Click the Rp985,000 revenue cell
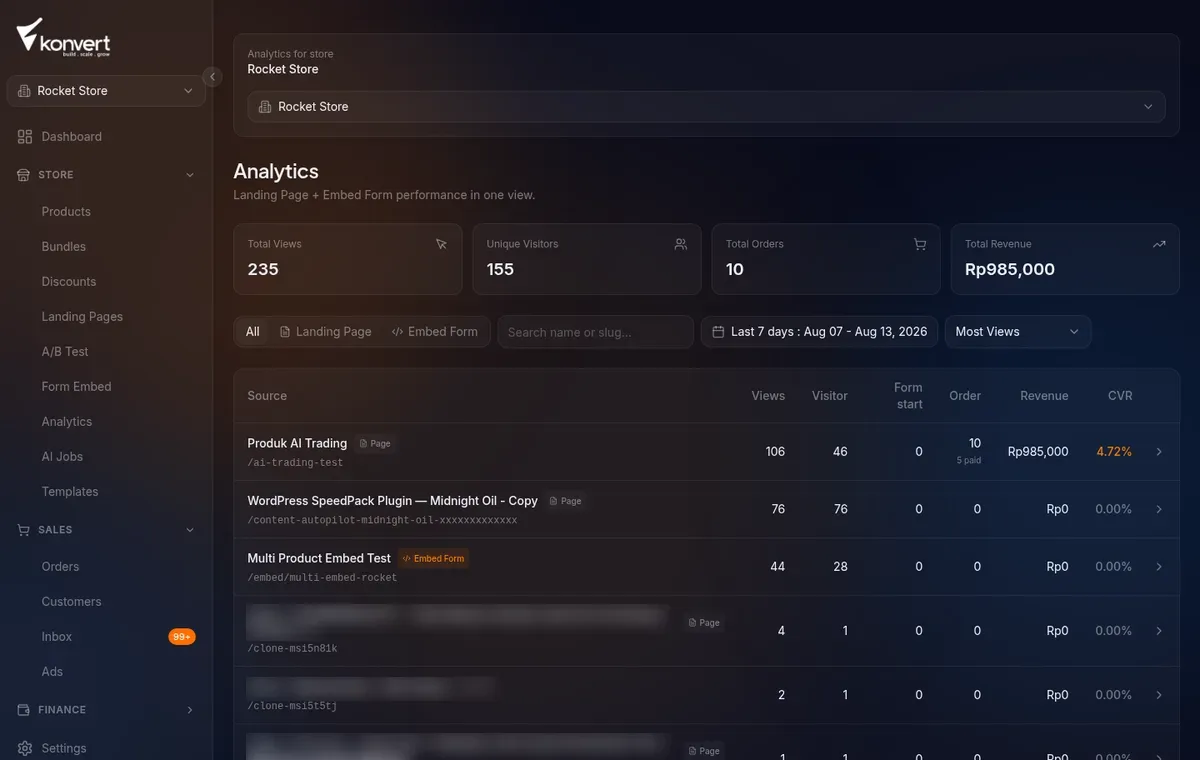 click(1038, 452)
